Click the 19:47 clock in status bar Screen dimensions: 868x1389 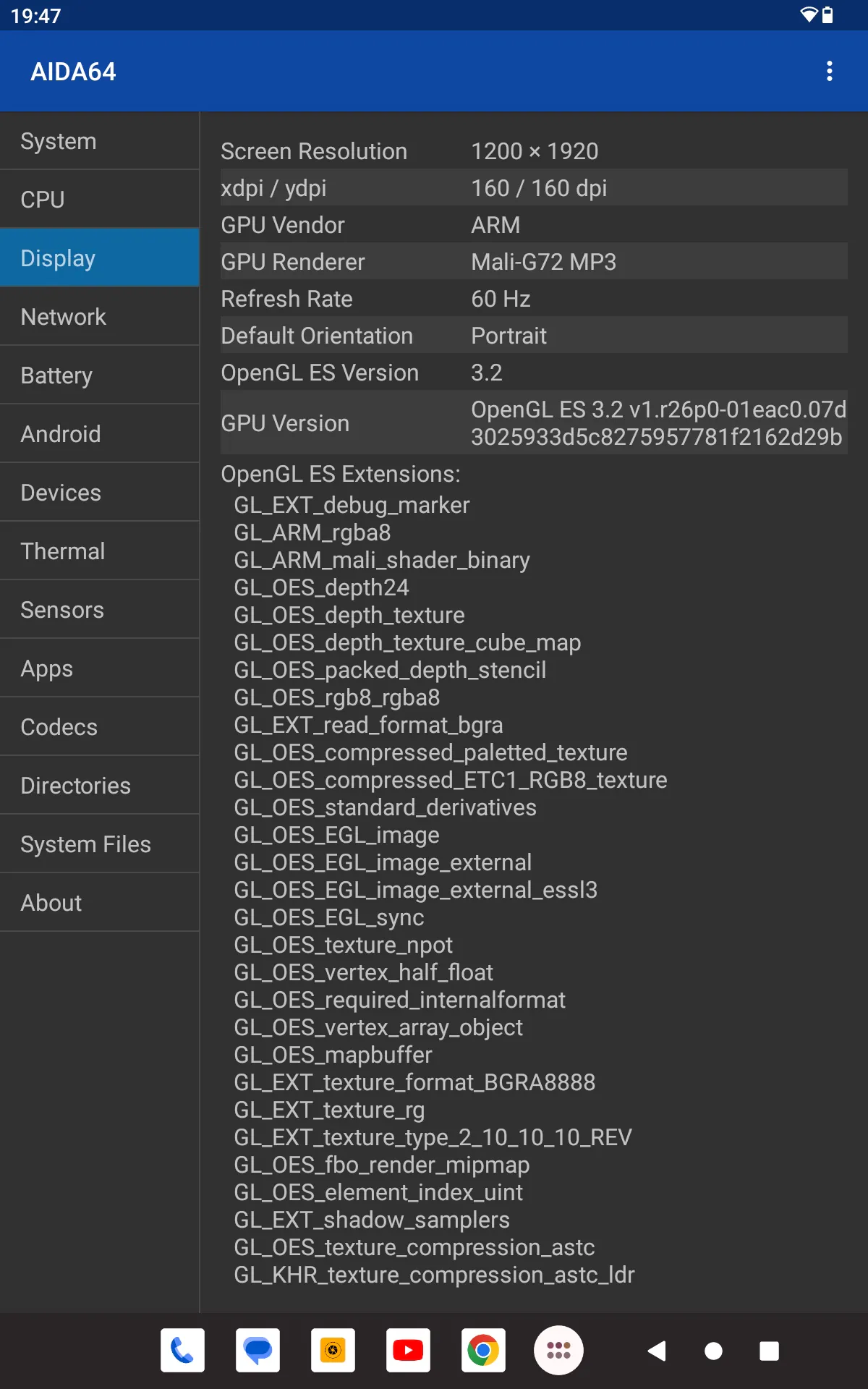pyautogui.click(x=35, y=15)
